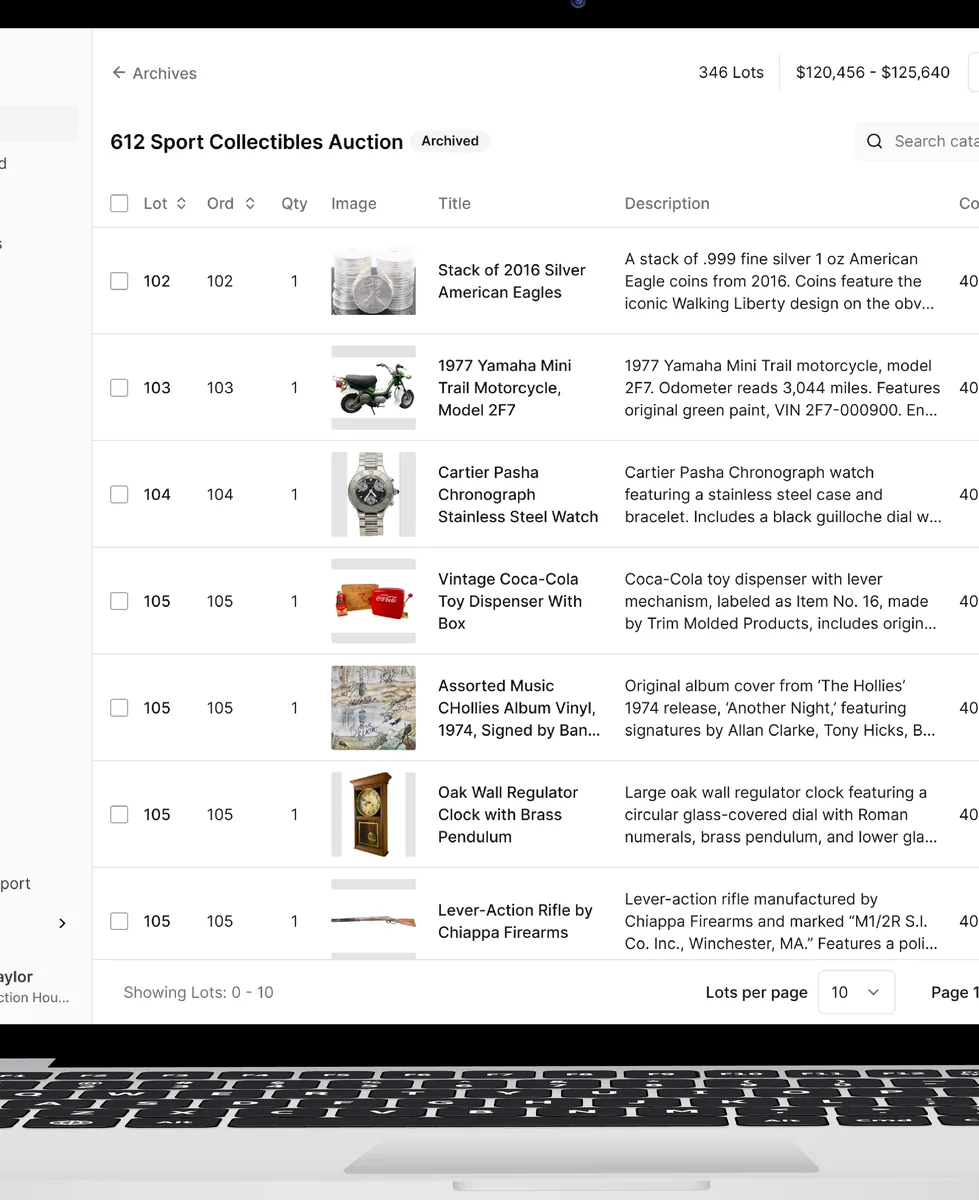Click description mentioning Trim Molded Products

click(780, 601)
